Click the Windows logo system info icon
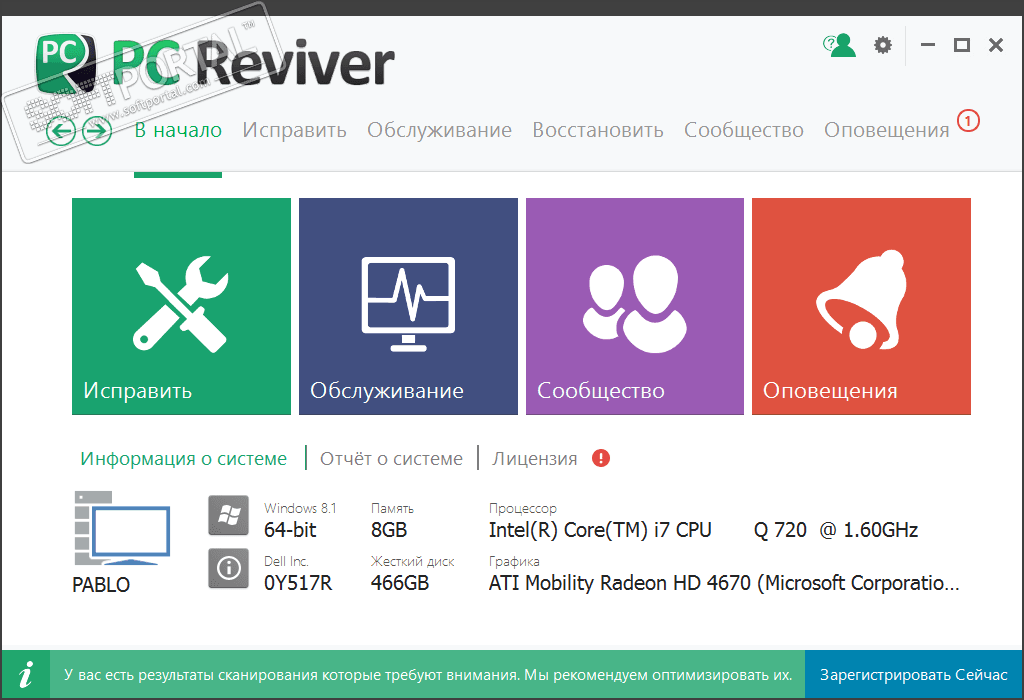Image resolution: width=1024 pixels, height=700 pixels. [x=229, y=515]
